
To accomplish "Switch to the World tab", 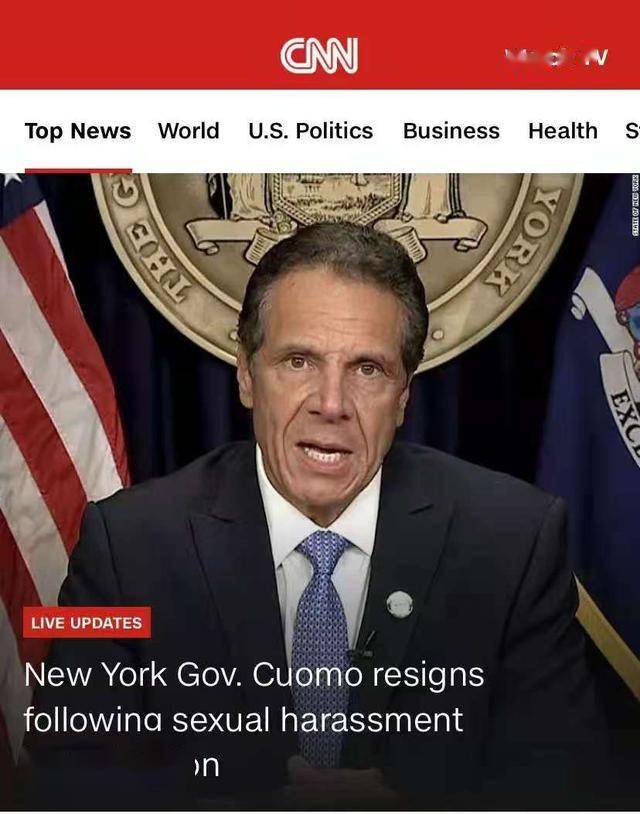I will pyautogui.click(x=189, y=131).
